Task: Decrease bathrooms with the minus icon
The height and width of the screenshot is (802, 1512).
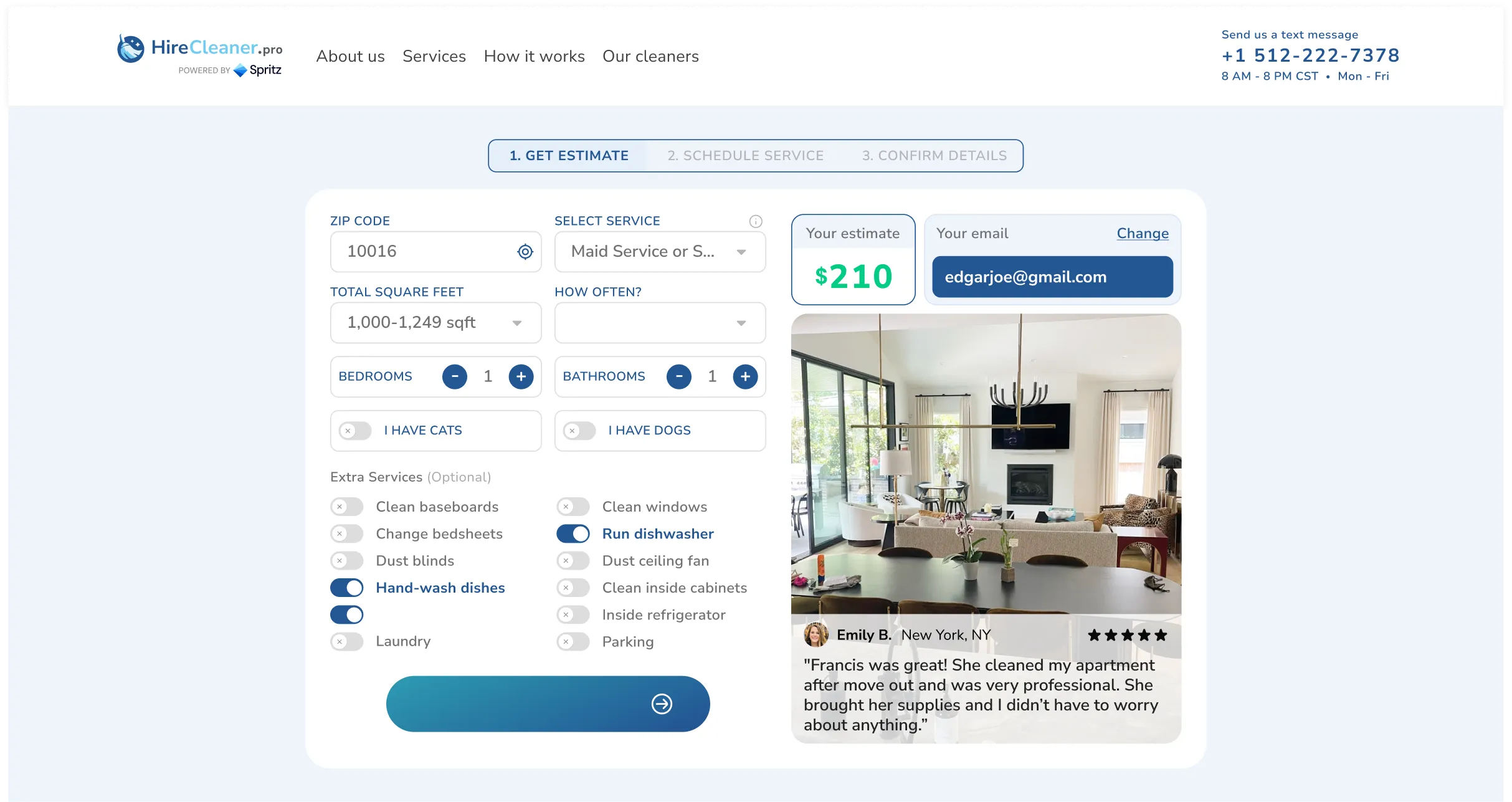Action: pos(679,376)
